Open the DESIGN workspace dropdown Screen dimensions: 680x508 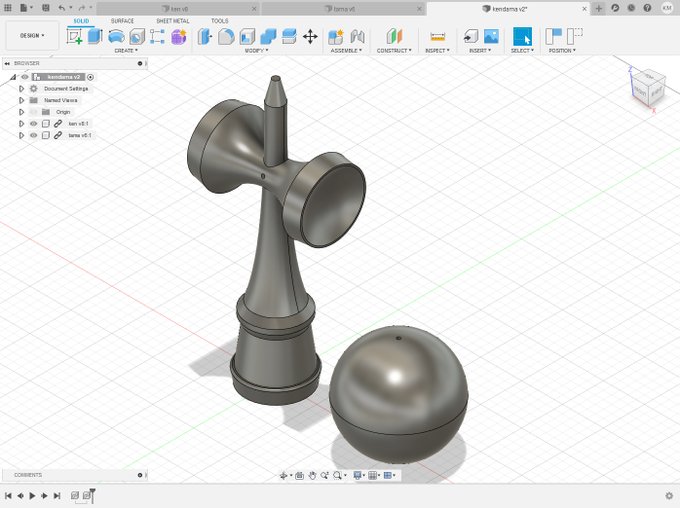32,36
